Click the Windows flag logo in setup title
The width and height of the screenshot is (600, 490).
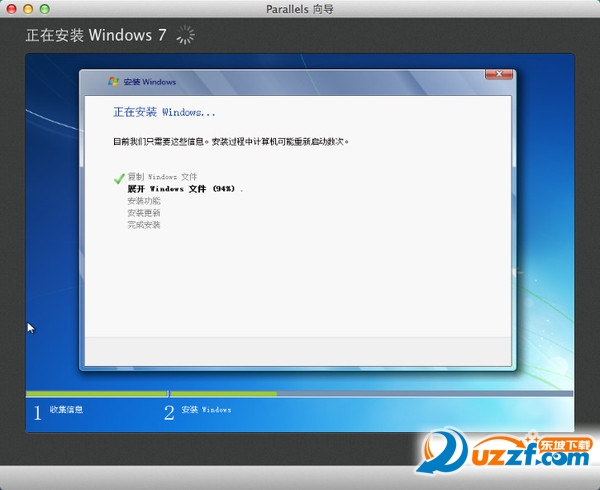113,81
